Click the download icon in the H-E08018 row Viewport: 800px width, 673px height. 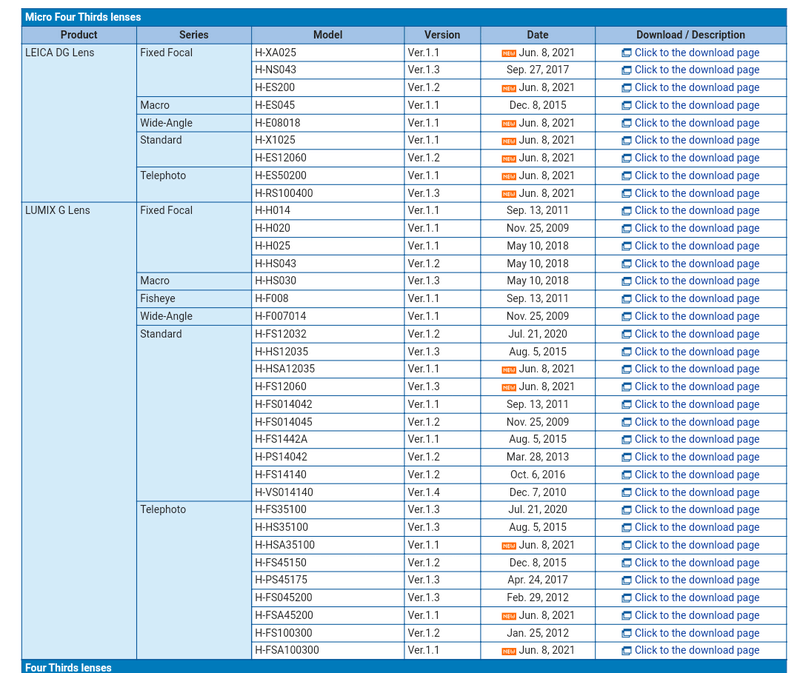(x=626, y=123)
